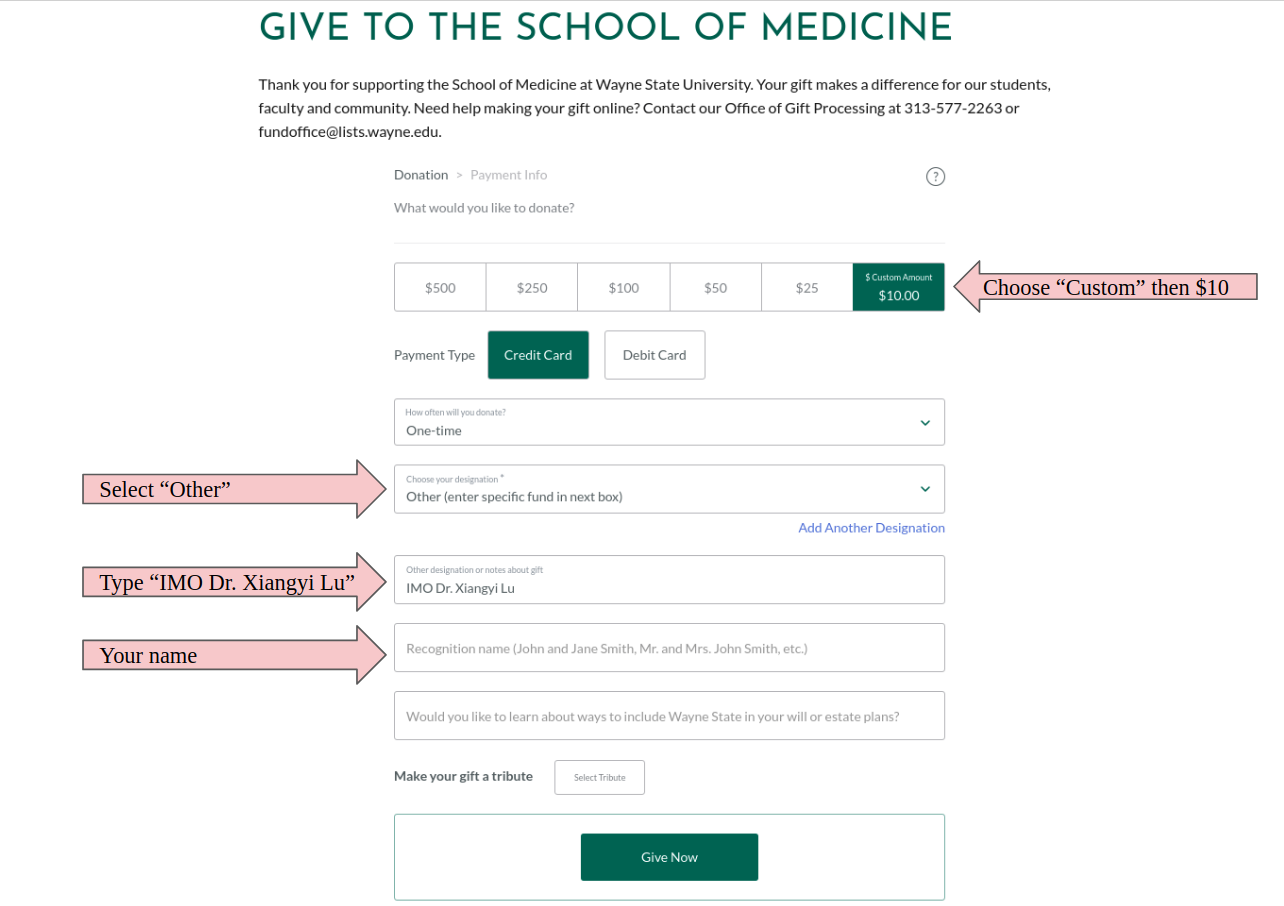
Task: Choose the $100 donation amount
Action: click(623, 288)
